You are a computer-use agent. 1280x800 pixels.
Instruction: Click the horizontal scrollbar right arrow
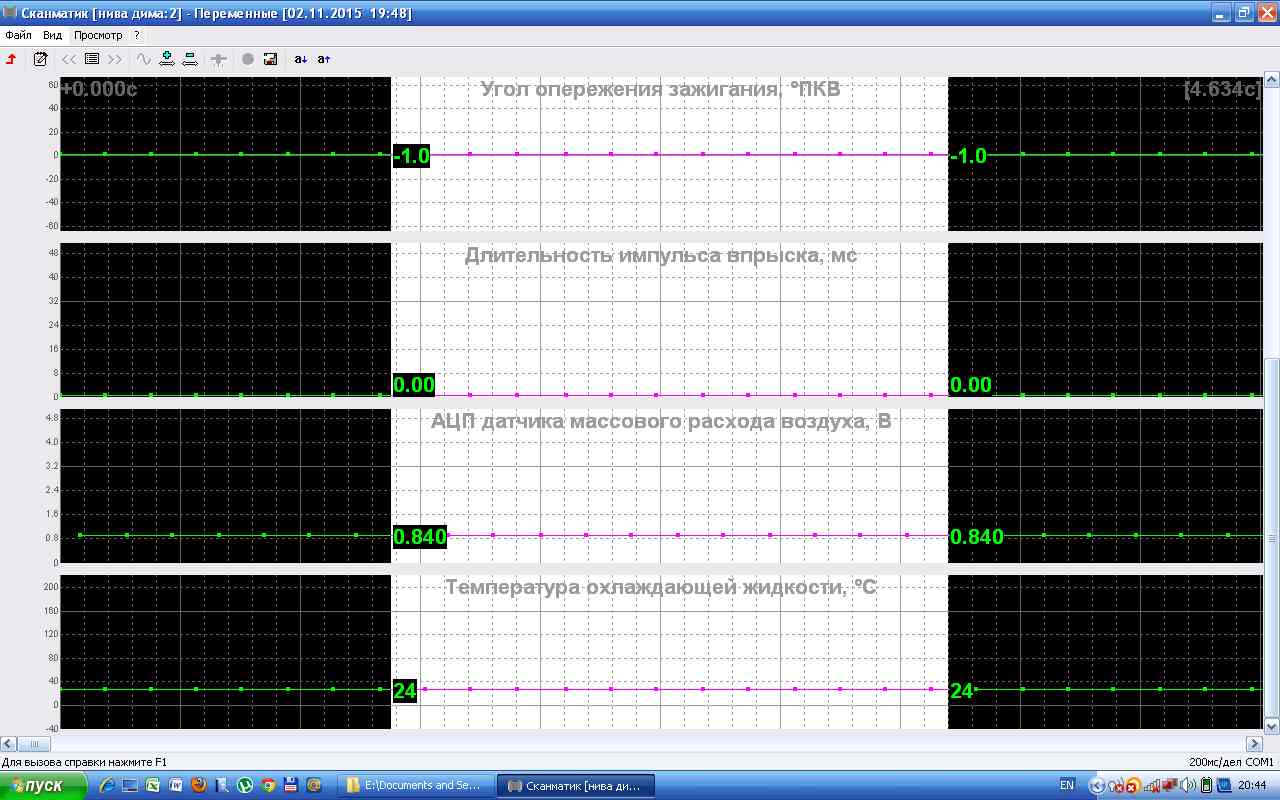coord(1255,744)
